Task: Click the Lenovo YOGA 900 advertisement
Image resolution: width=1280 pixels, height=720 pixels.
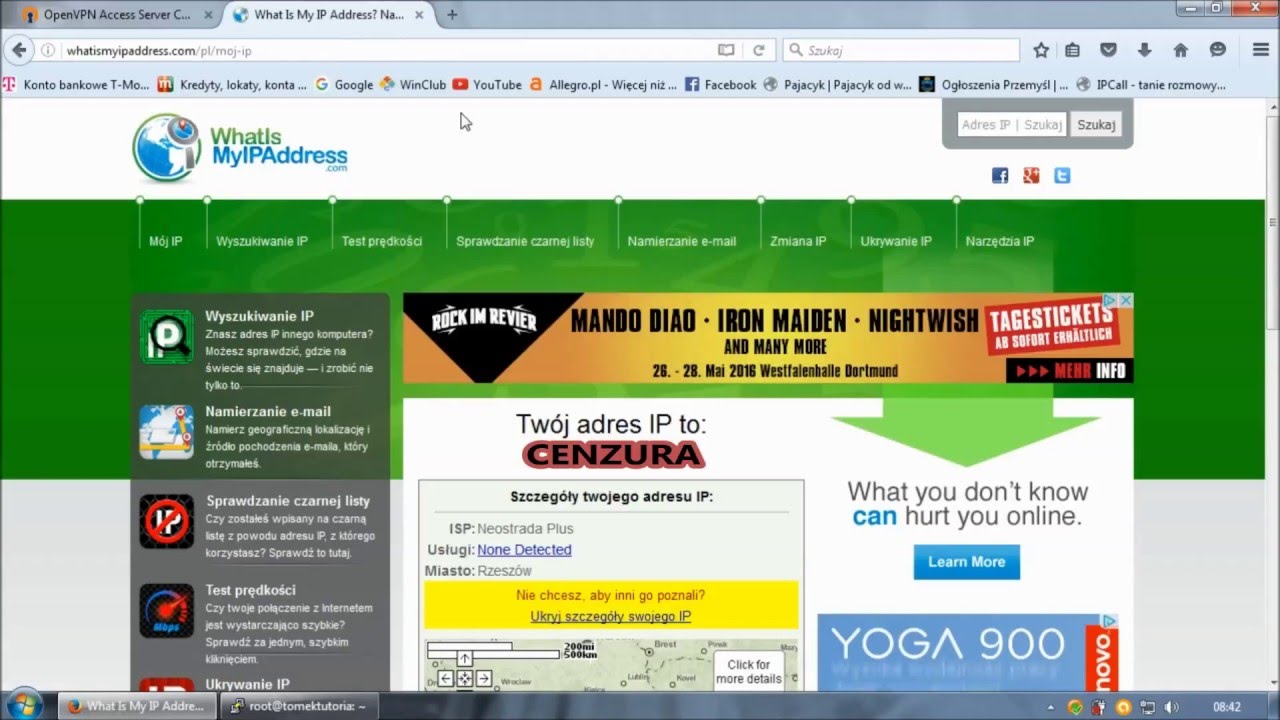Action: point(967,652)
